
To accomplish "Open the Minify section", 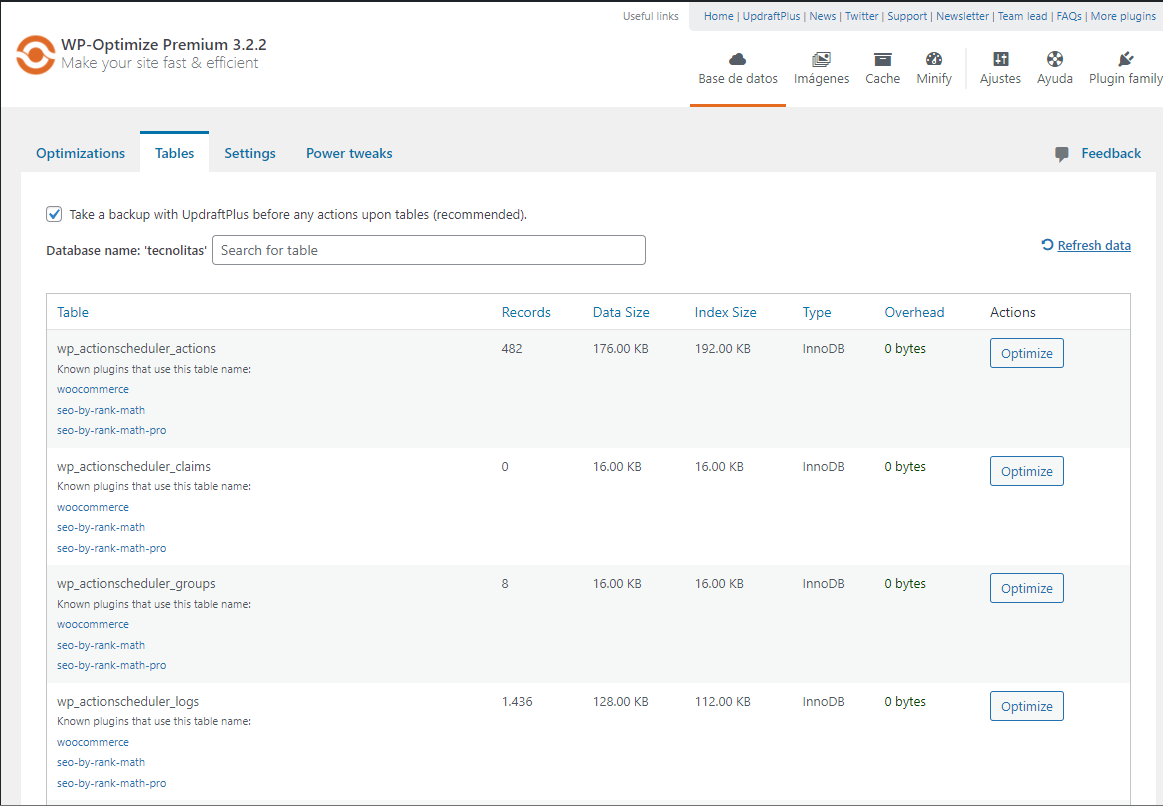I will point(933,67).
